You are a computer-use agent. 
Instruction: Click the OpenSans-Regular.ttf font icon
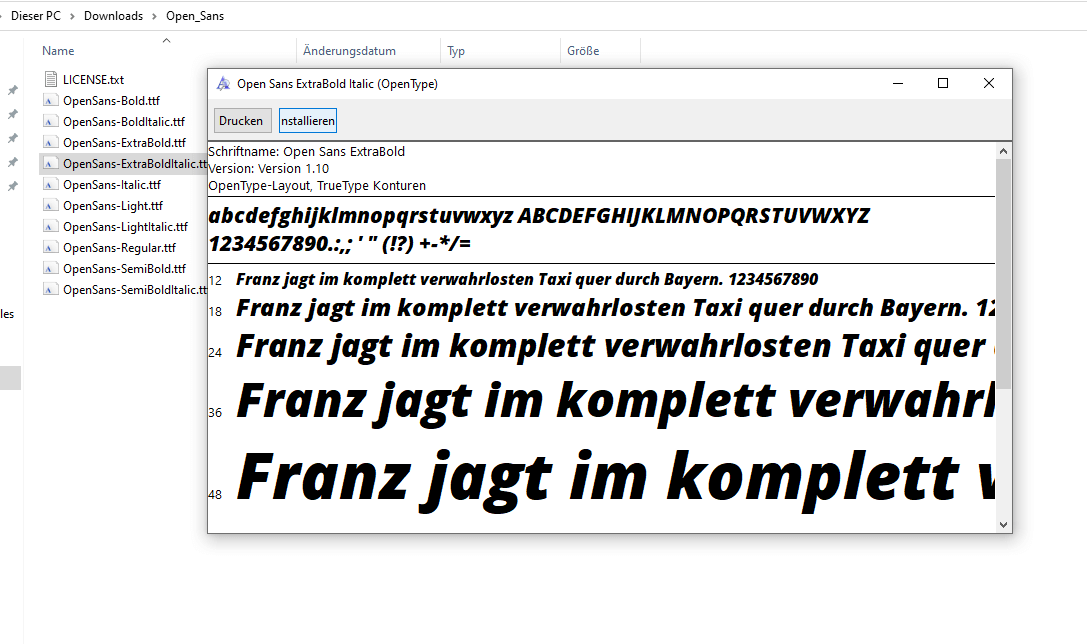[50, 247]
